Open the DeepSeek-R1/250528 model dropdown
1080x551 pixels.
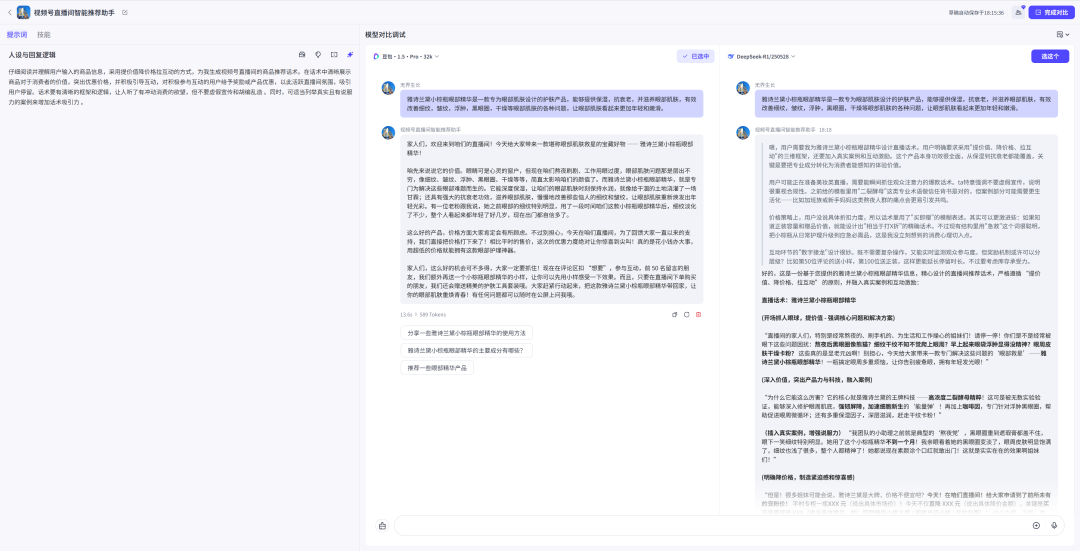point(761,56)
